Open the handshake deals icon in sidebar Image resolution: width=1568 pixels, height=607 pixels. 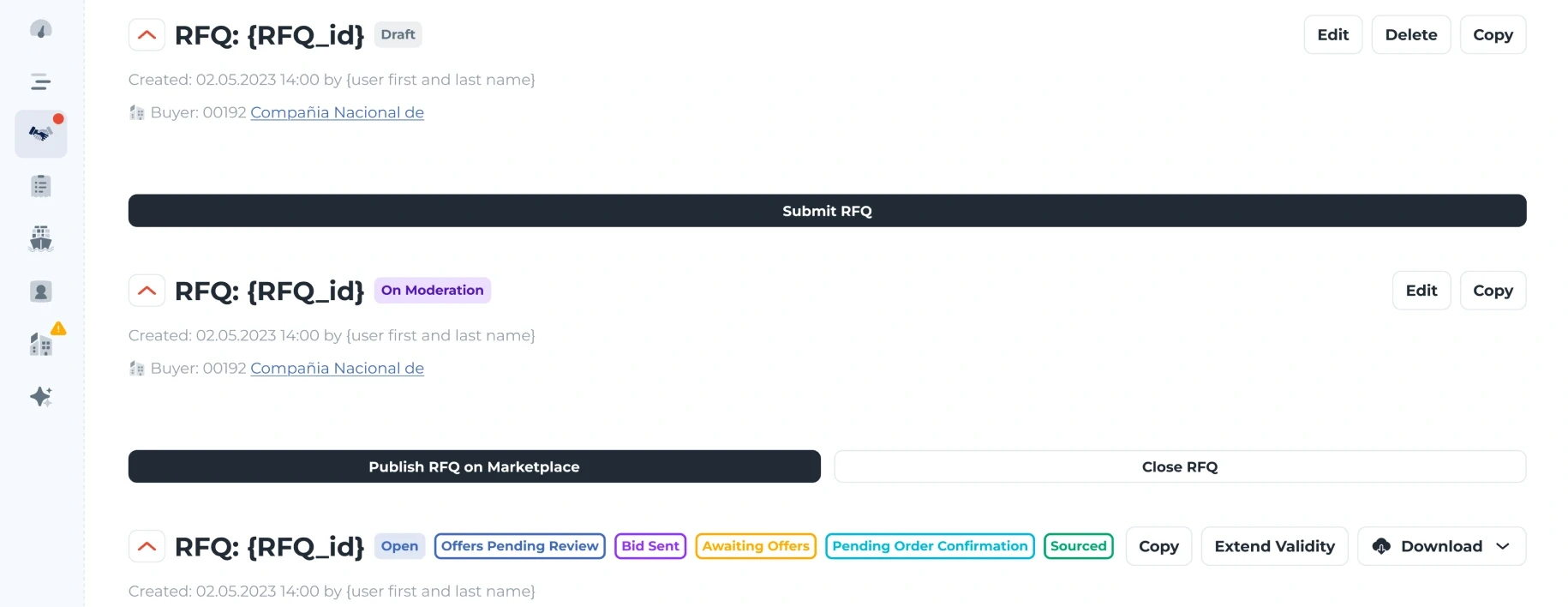[40, 134]
